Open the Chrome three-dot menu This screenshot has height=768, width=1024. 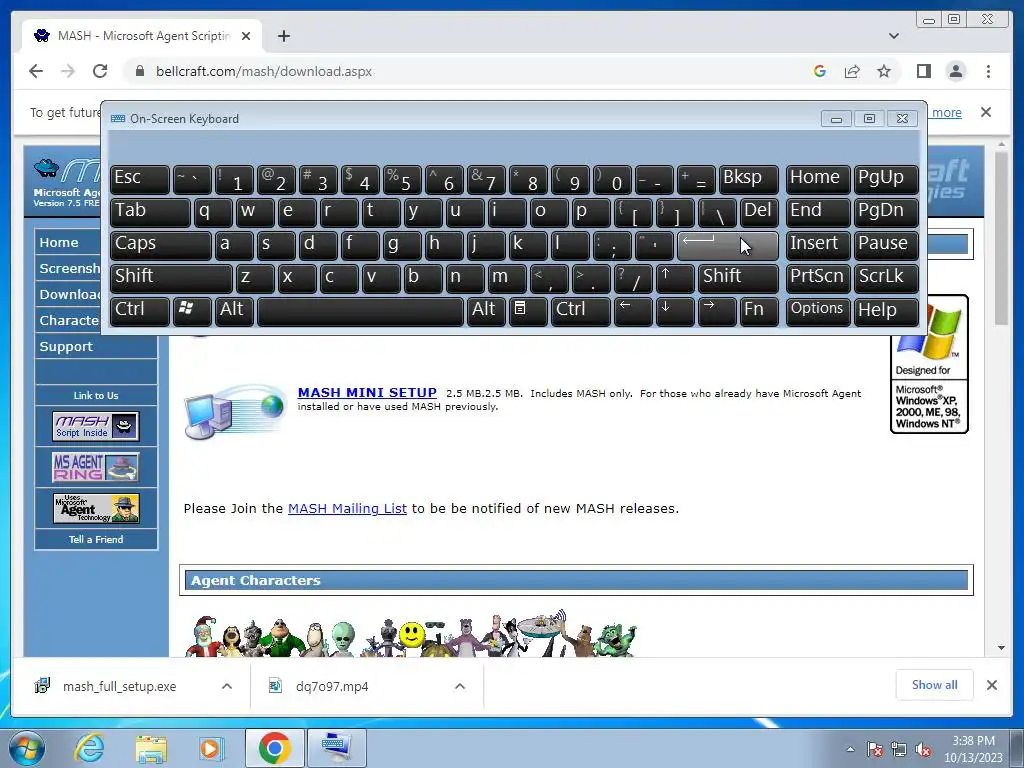[x=988, y=71]
